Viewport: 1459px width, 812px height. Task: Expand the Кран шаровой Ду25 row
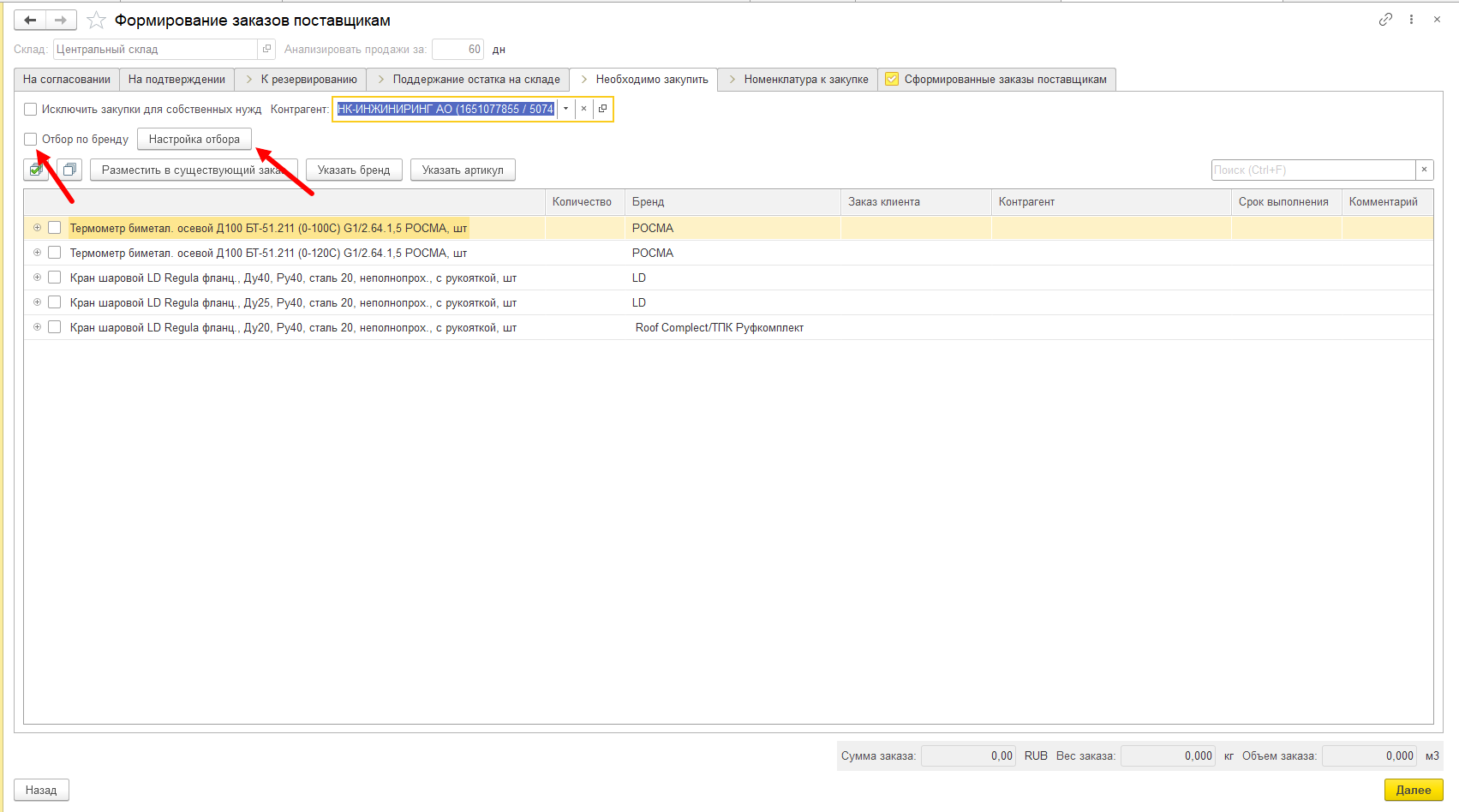click(x=37, y=302)
